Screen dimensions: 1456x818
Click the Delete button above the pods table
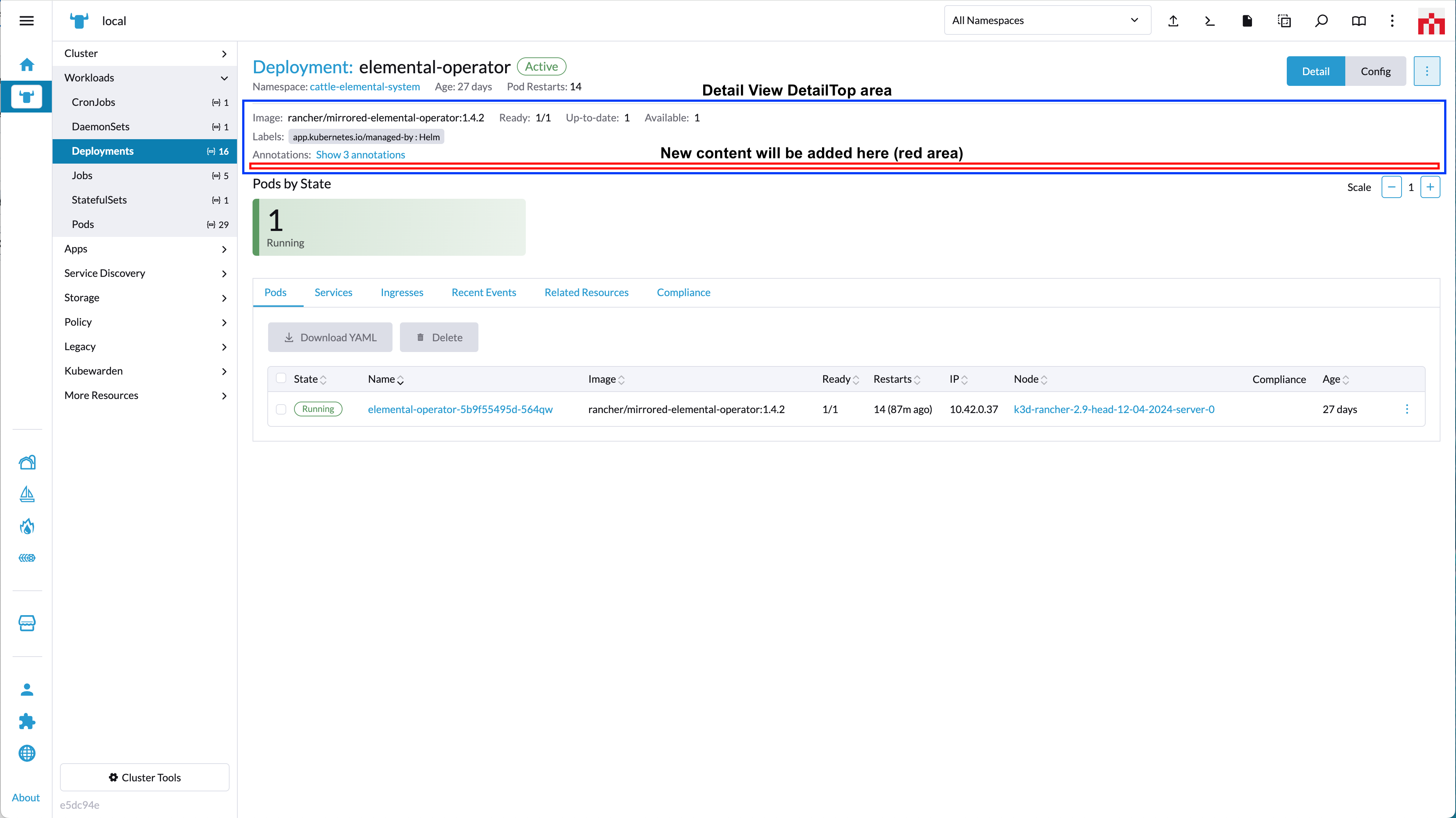coord(439,337)
